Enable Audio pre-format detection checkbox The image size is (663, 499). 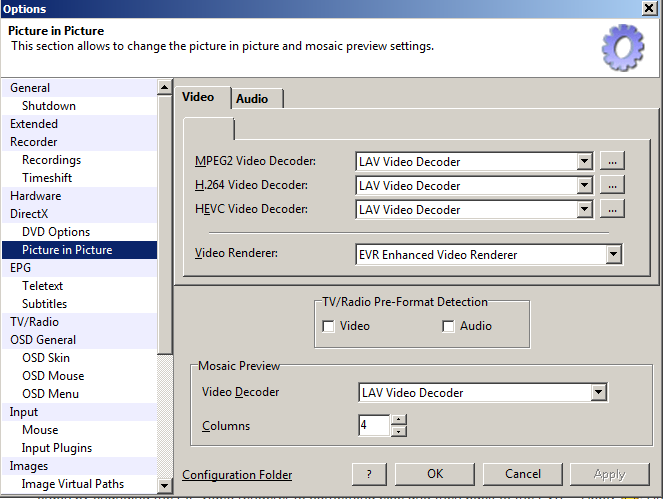pos(448,326)
